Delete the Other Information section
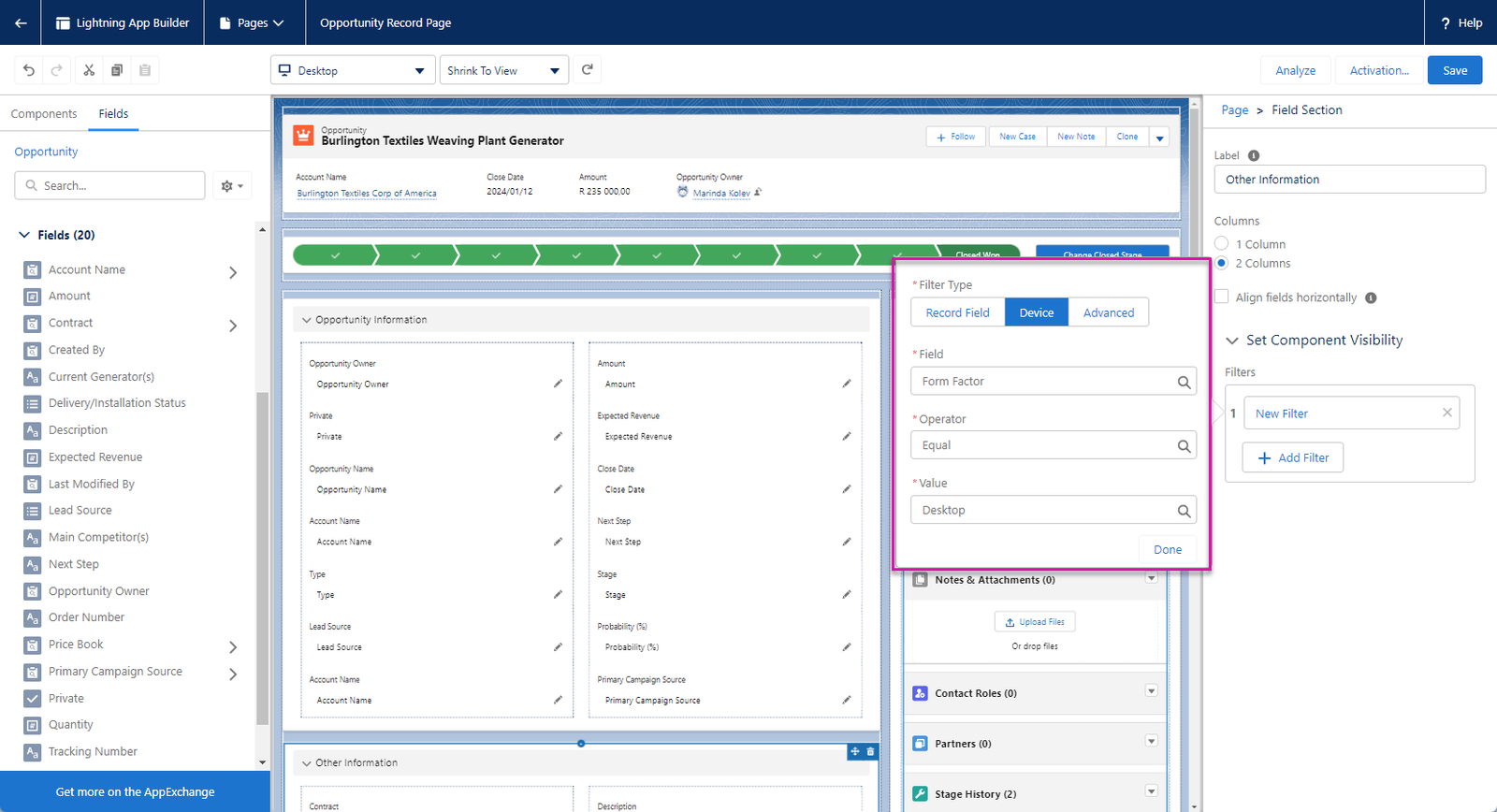This screenshot has width=1497, height=812. point(871,751)
